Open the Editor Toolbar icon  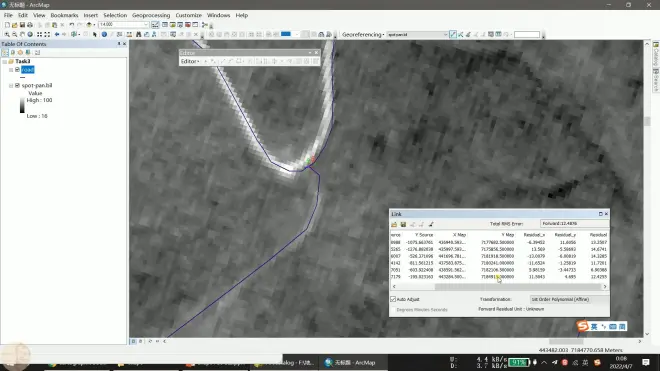pos(155,25)
